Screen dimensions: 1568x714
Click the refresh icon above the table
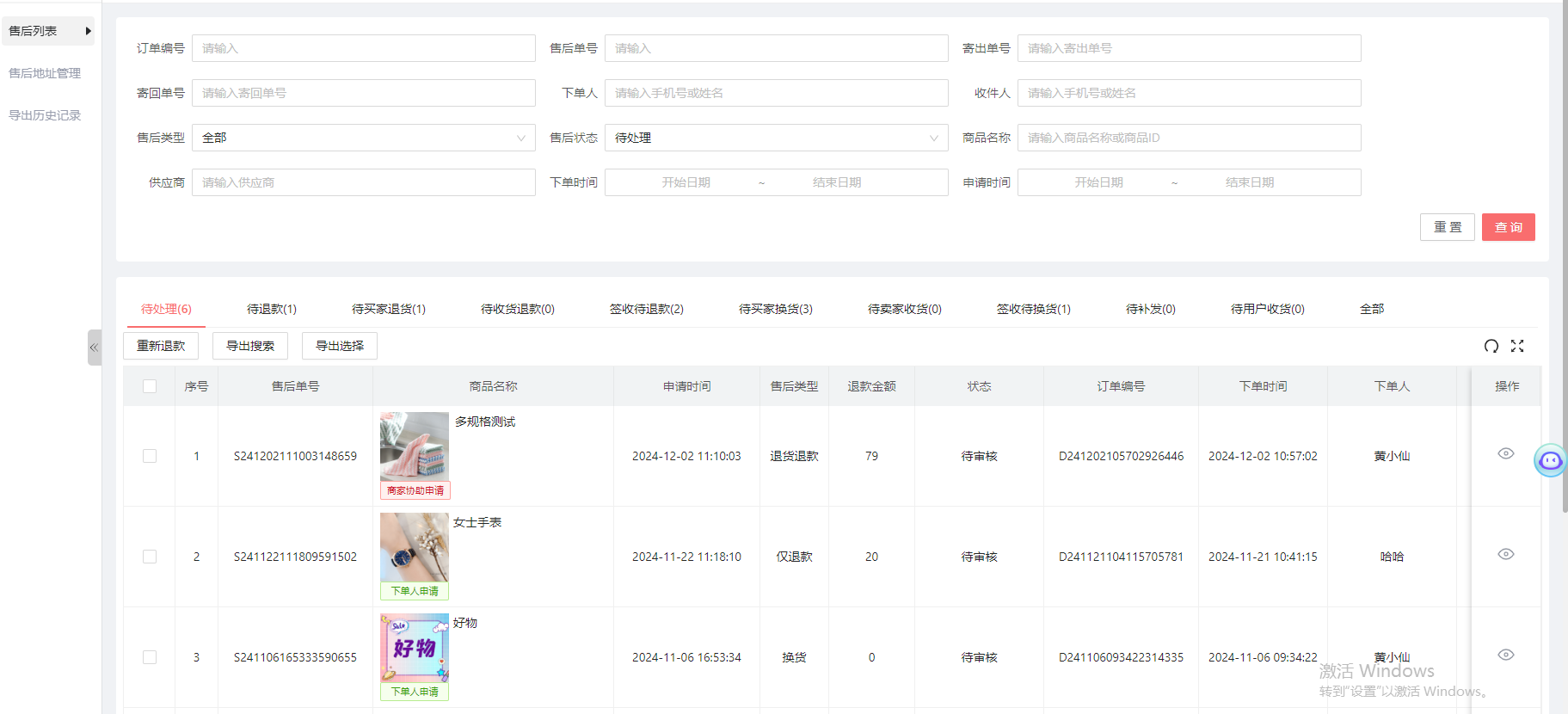point(1491,346)
